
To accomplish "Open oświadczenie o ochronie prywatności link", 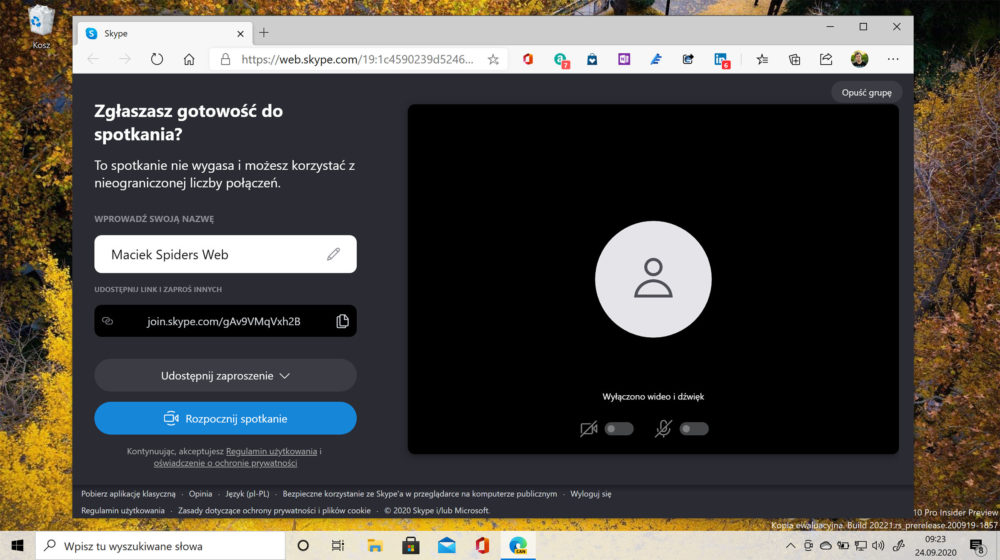I will tap(225, 463).
